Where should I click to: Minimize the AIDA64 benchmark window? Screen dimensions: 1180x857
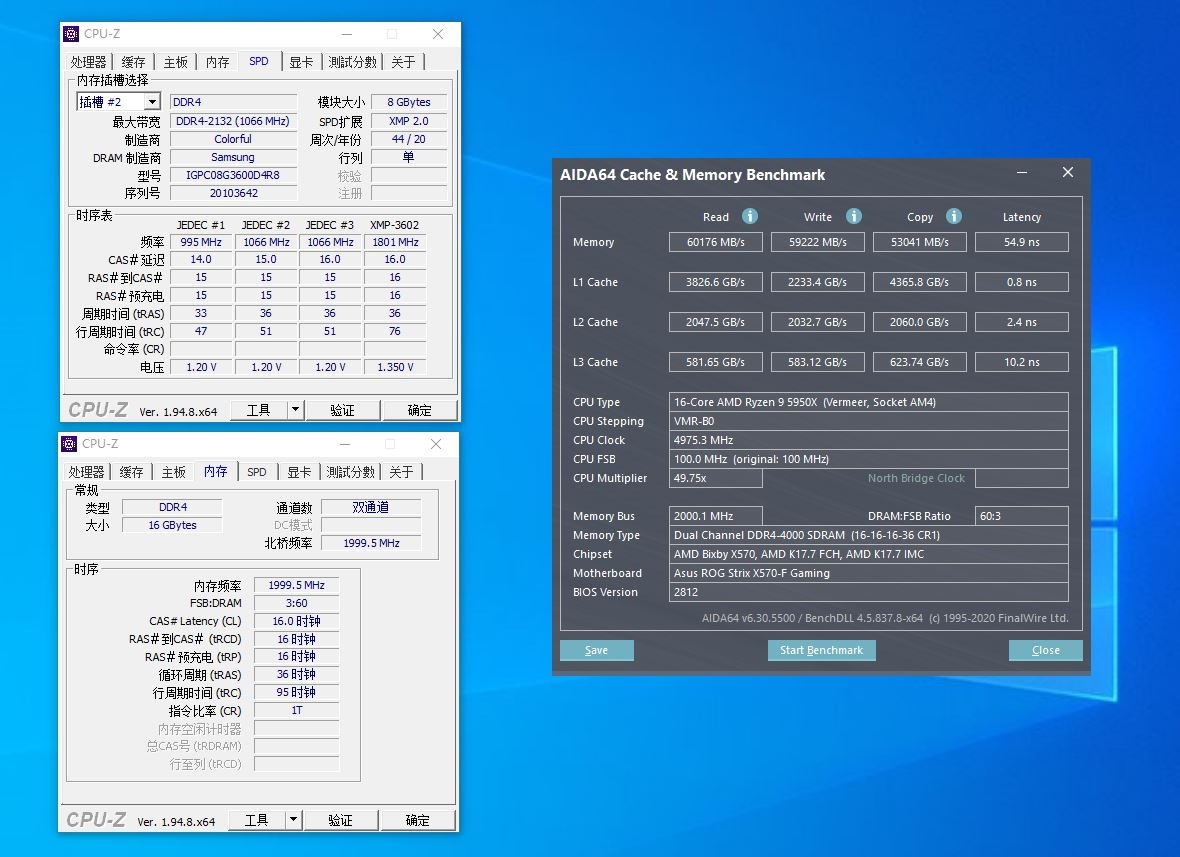(1022, 172)
